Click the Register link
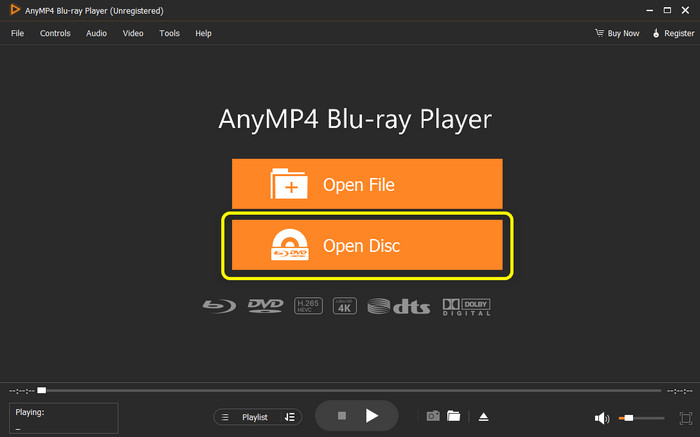Screen dimensions: 700x437 674,33
